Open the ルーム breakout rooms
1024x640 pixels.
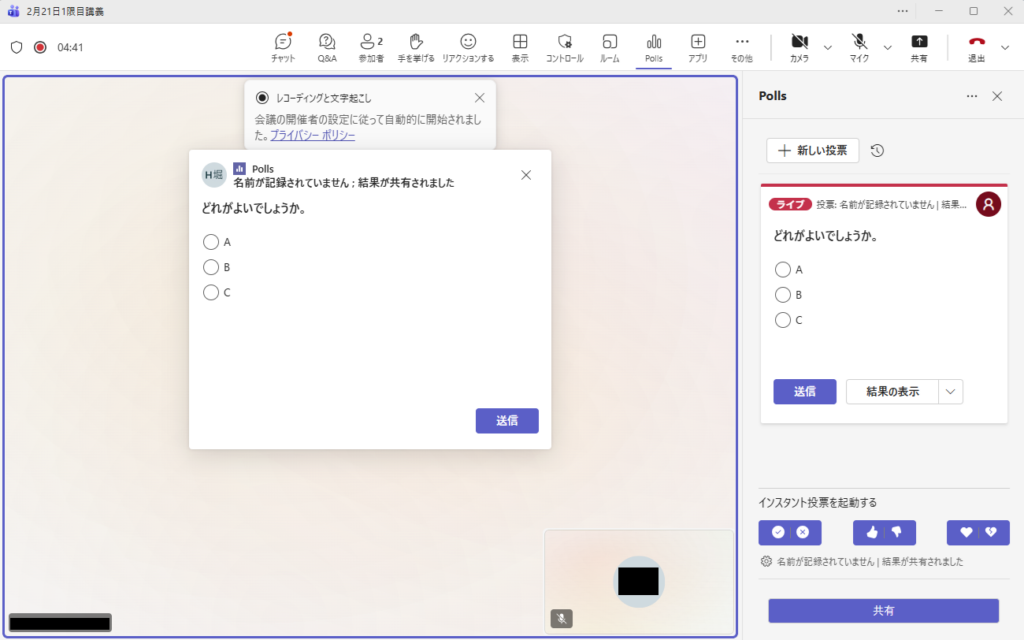click(609, 47)
